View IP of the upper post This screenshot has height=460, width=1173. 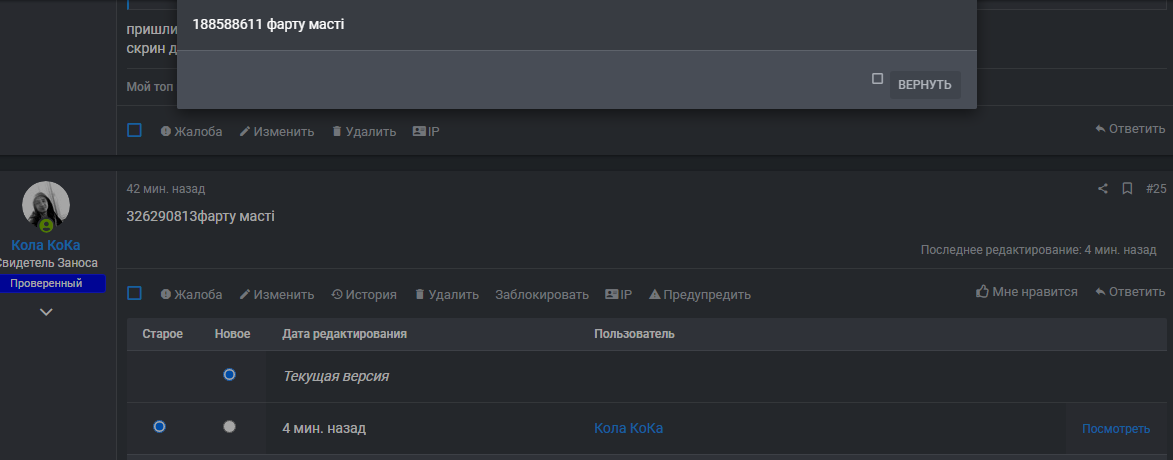click(x=425, y=131)
